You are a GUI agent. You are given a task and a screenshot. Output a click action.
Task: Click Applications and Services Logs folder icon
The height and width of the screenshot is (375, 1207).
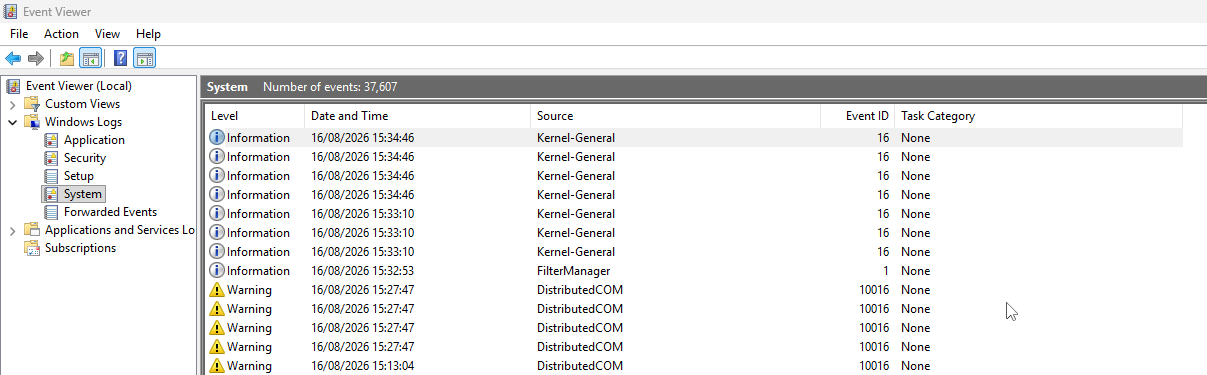[32, 230]
